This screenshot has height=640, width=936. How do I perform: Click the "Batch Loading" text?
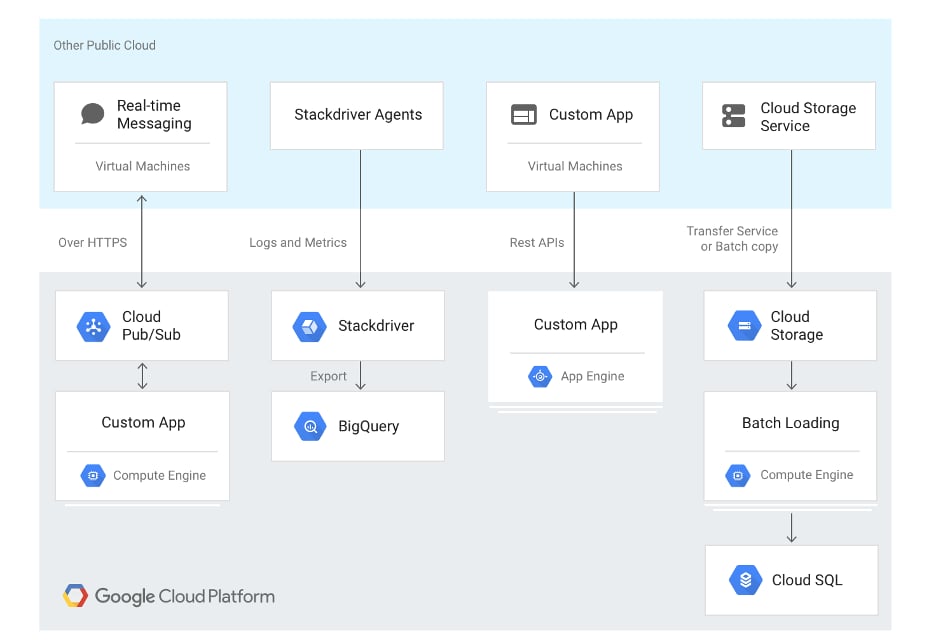790,423
